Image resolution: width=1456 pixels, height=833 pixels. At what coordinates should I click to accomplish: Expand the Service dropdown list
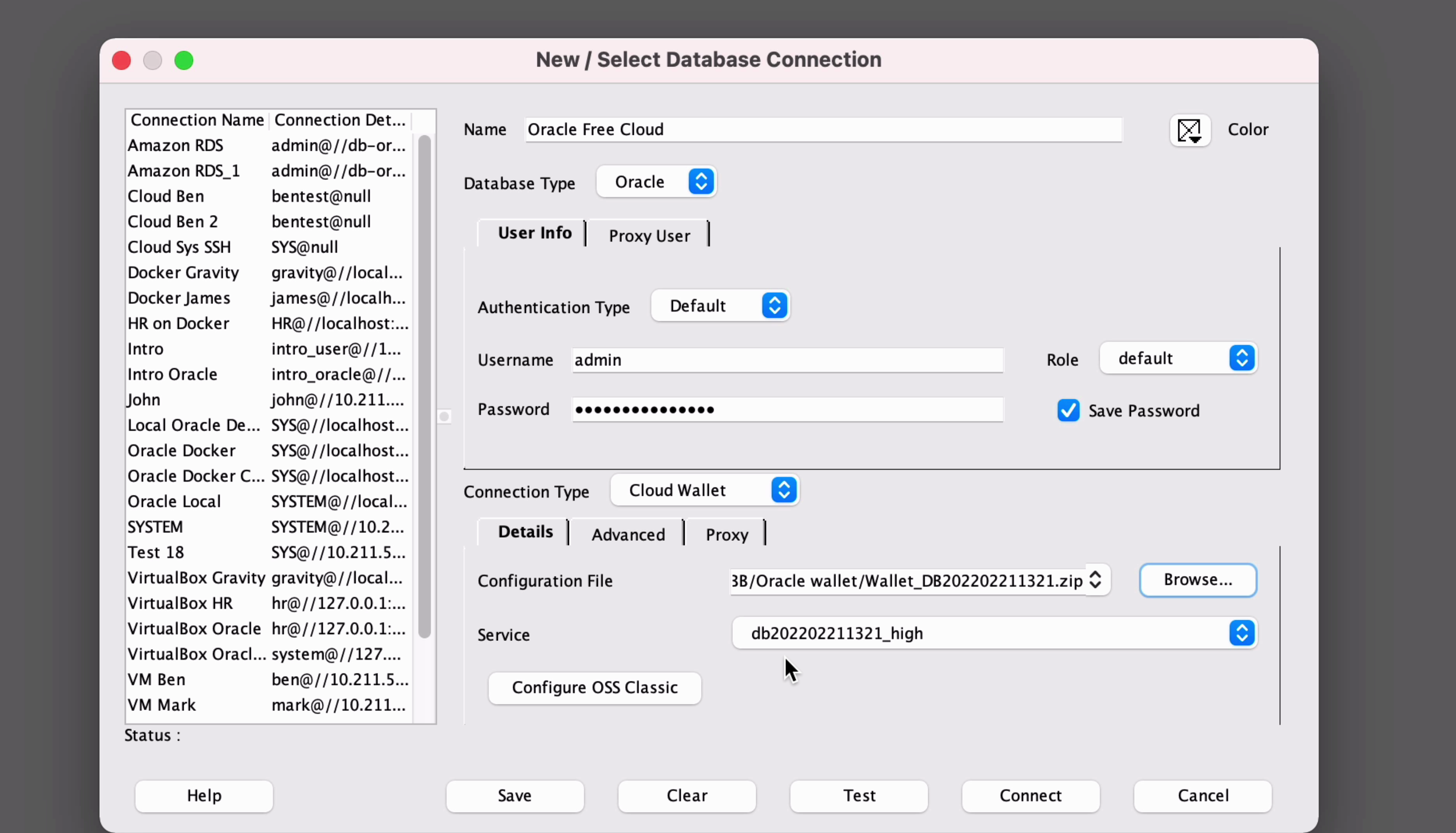(1241, 633)
